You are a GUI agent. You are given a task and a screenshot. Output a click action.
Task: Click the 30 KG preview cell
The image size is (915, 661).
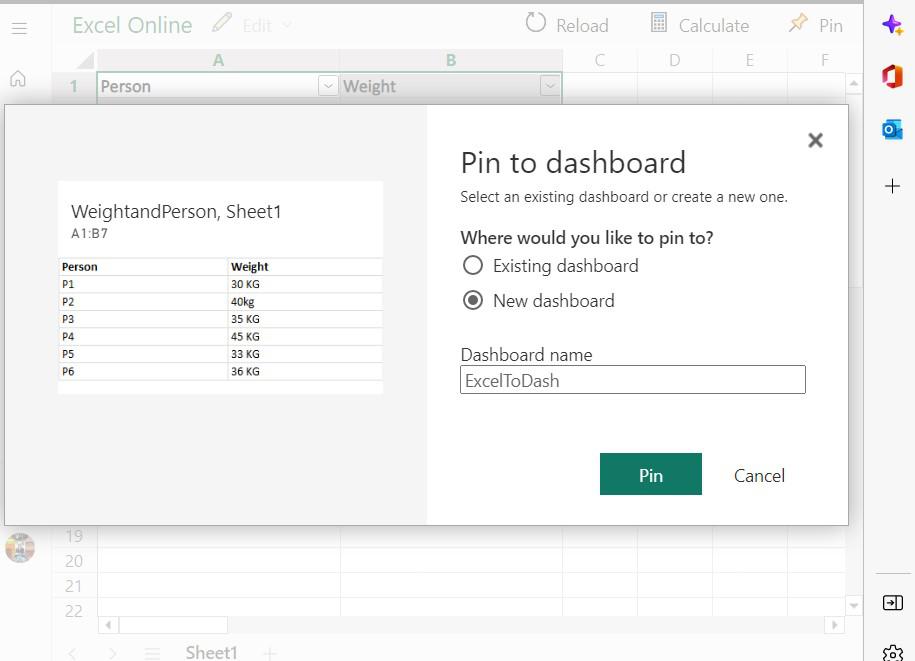tap(305, 284)
